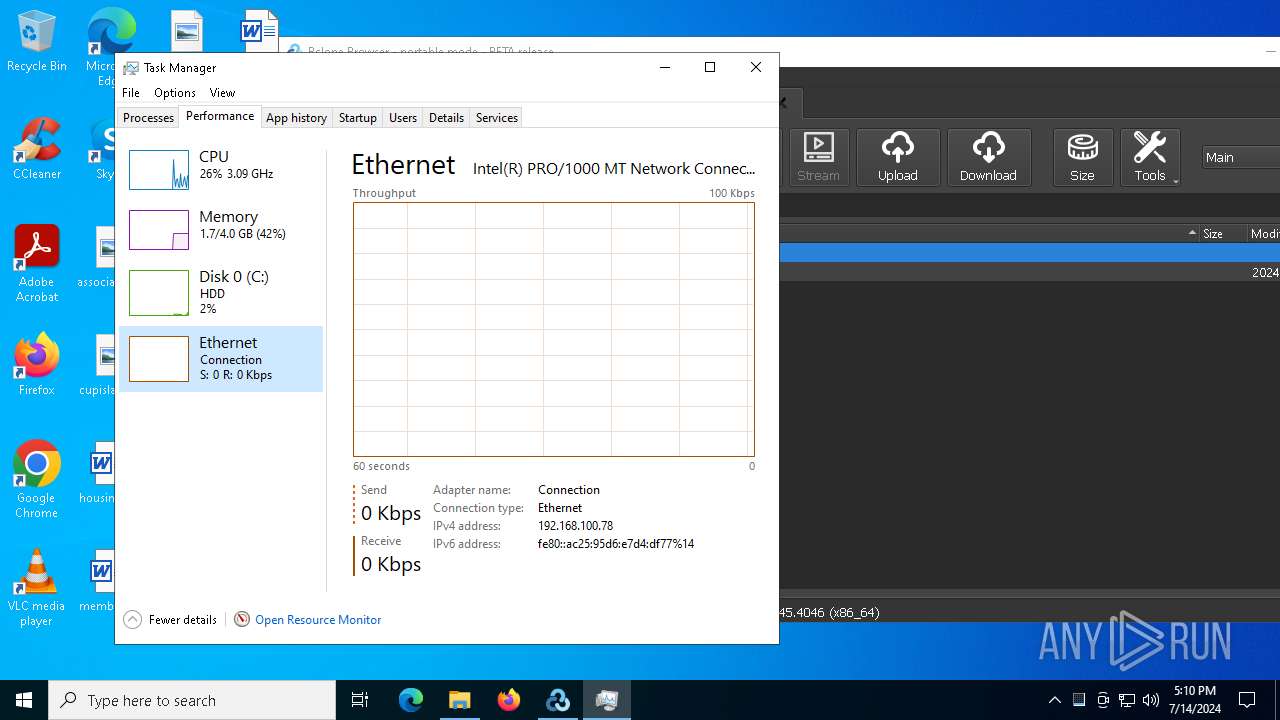Image resolution: width=1280 pixels, height=720 pixels.
Task: Open the View menu in Task Manager
Action: 222,93
